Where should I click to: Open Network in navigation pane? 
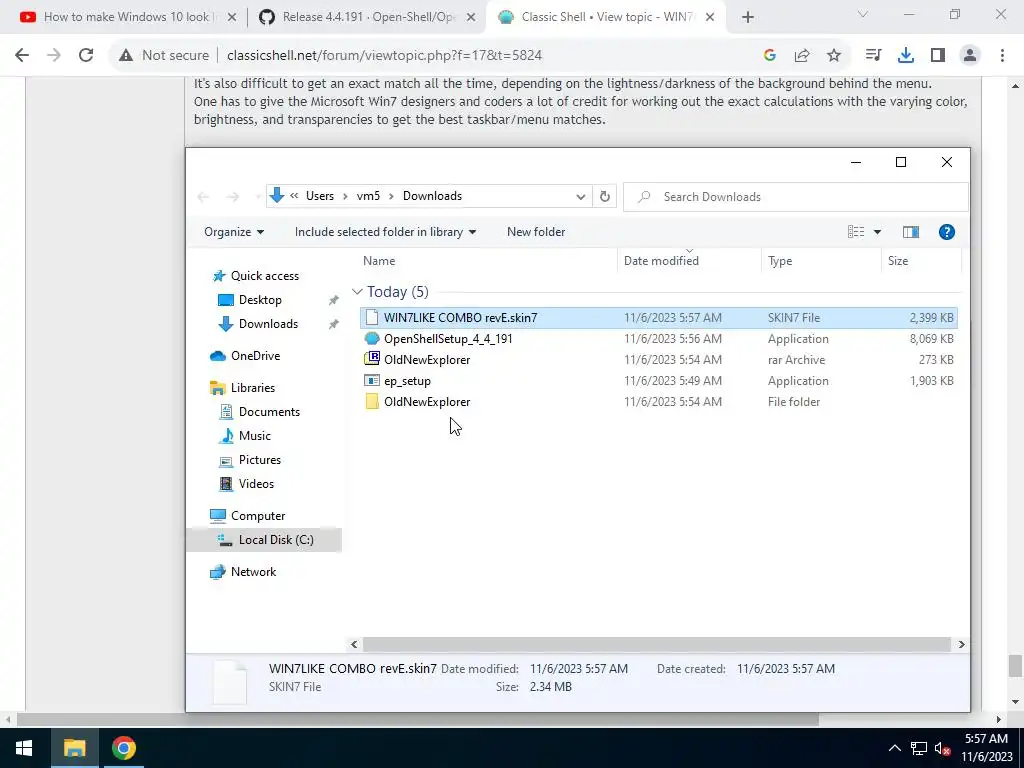253,572
